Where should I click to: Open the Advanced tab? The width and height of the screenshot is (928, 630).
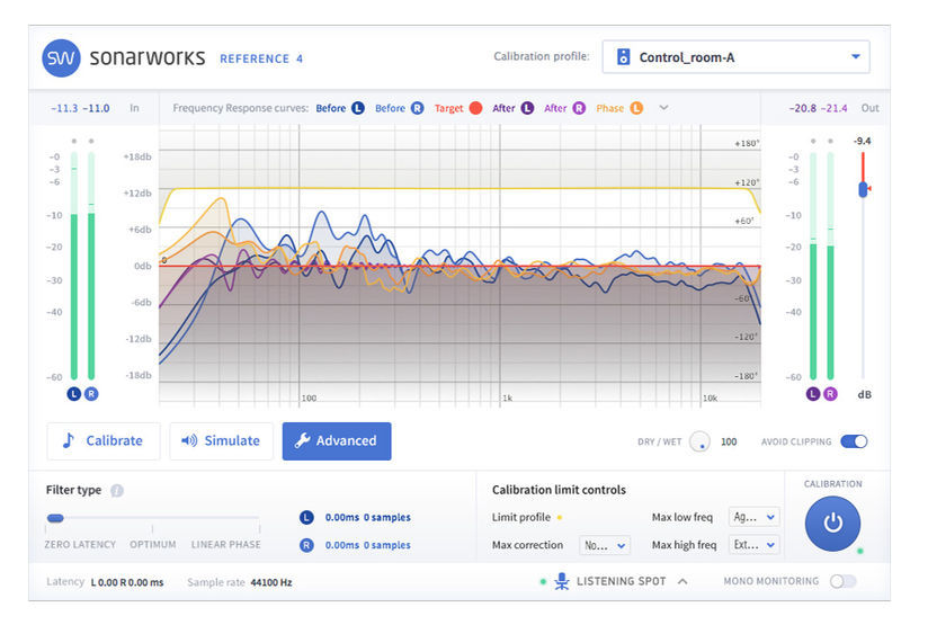coord(337,441)
